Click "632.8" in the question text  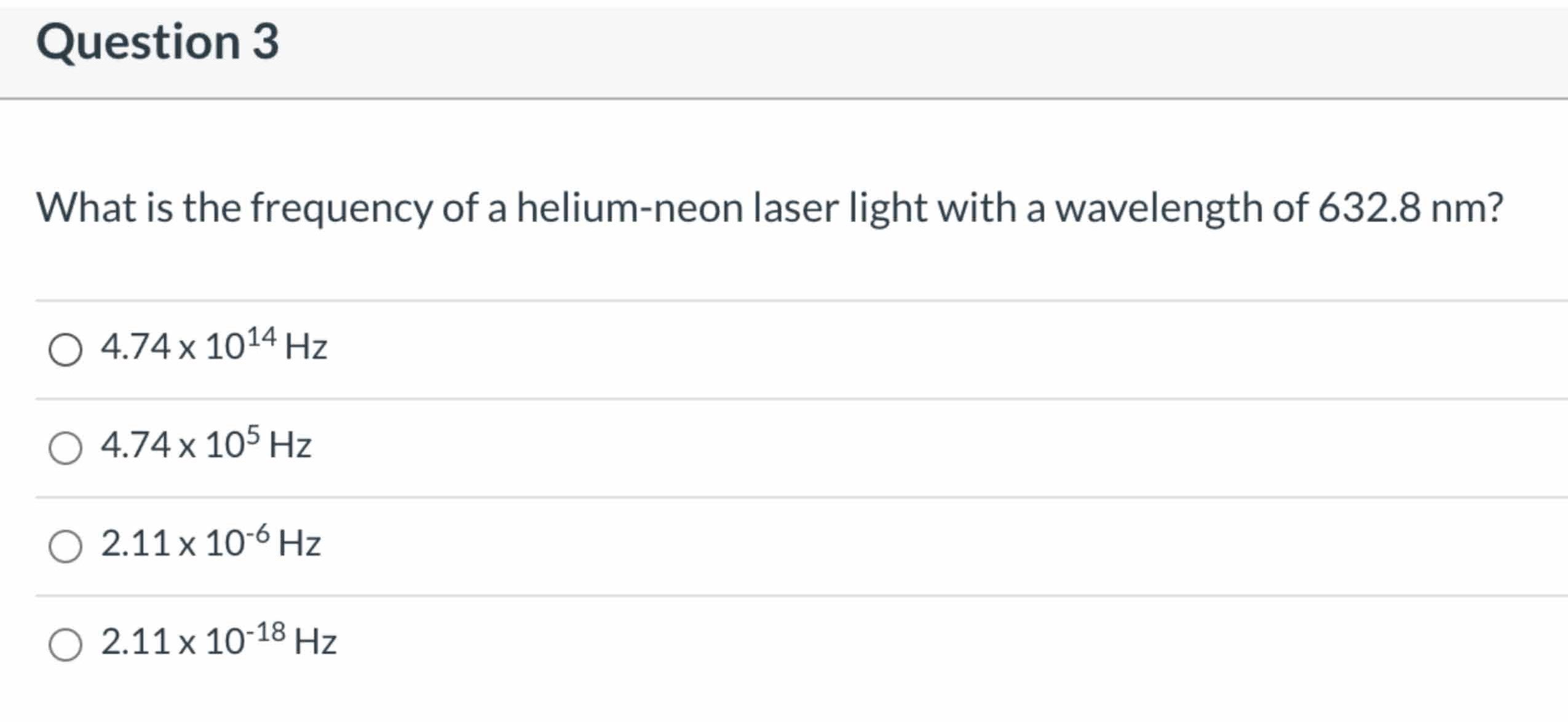click(1369, 208)
